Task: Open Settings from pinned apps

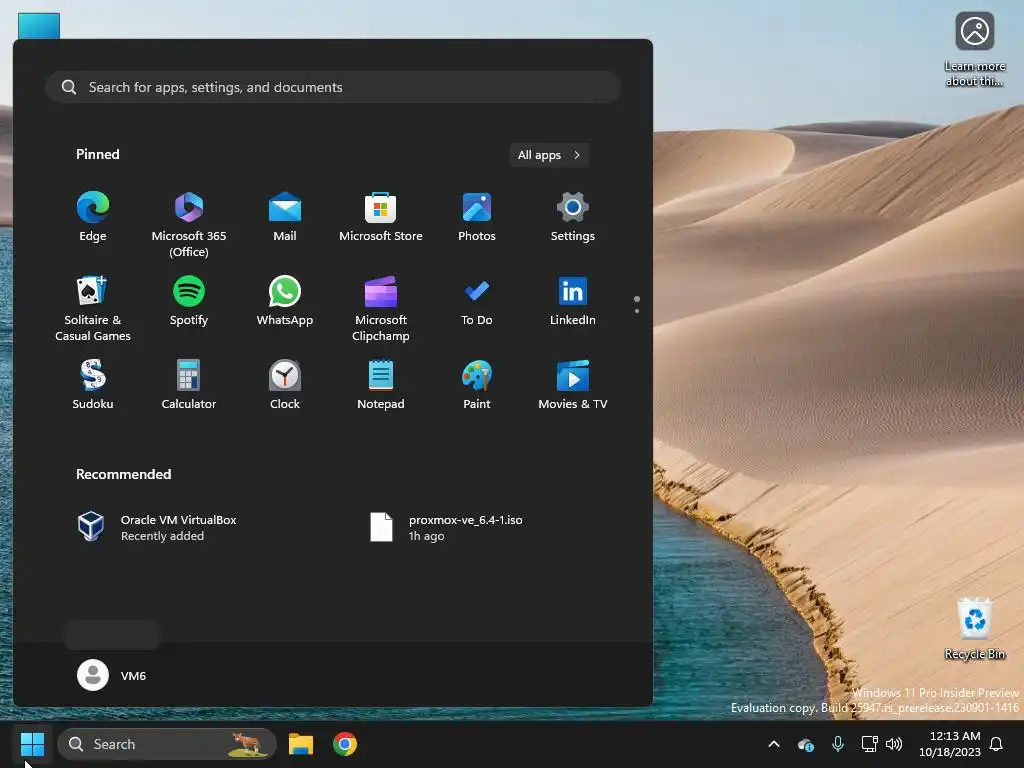Action: 573,218
